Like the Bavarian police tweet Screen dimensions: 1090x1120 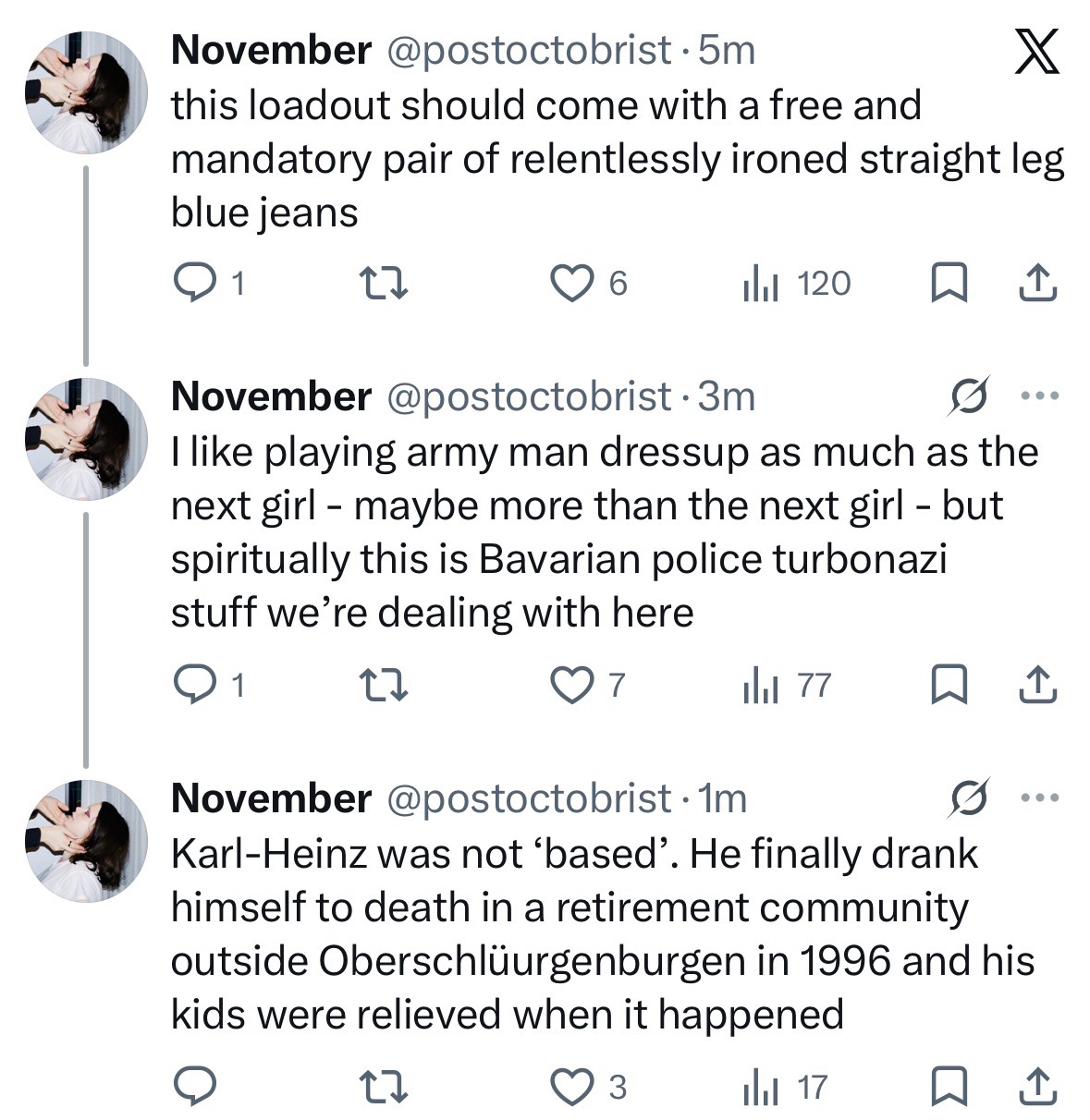(572, 685)
